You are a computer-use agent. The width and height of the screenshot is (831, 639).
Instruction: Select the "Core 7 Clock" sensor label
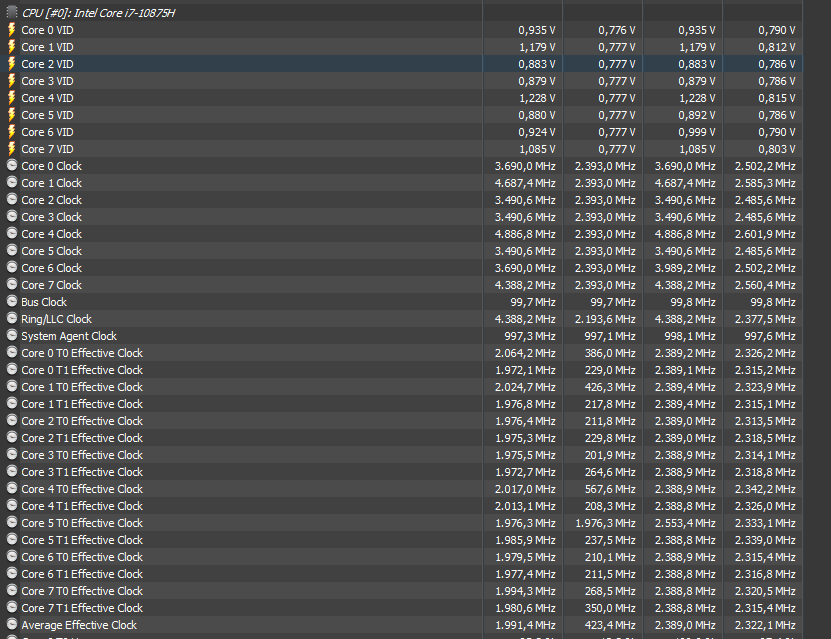(51, 285)
